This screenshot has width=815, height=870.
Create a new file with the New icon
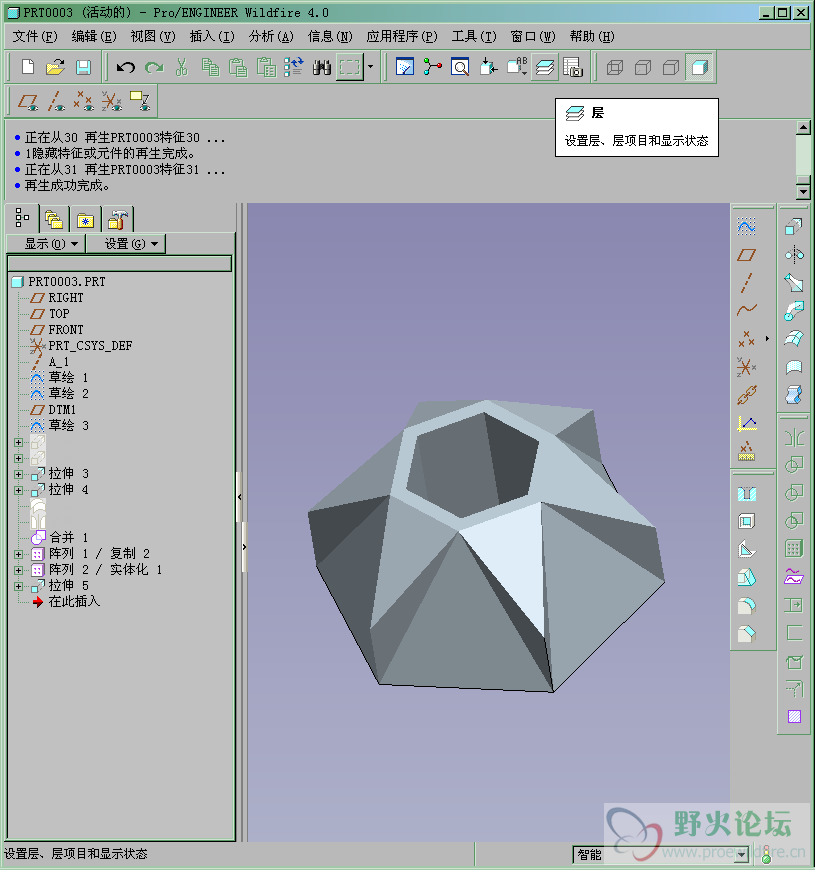coord(27,67)
